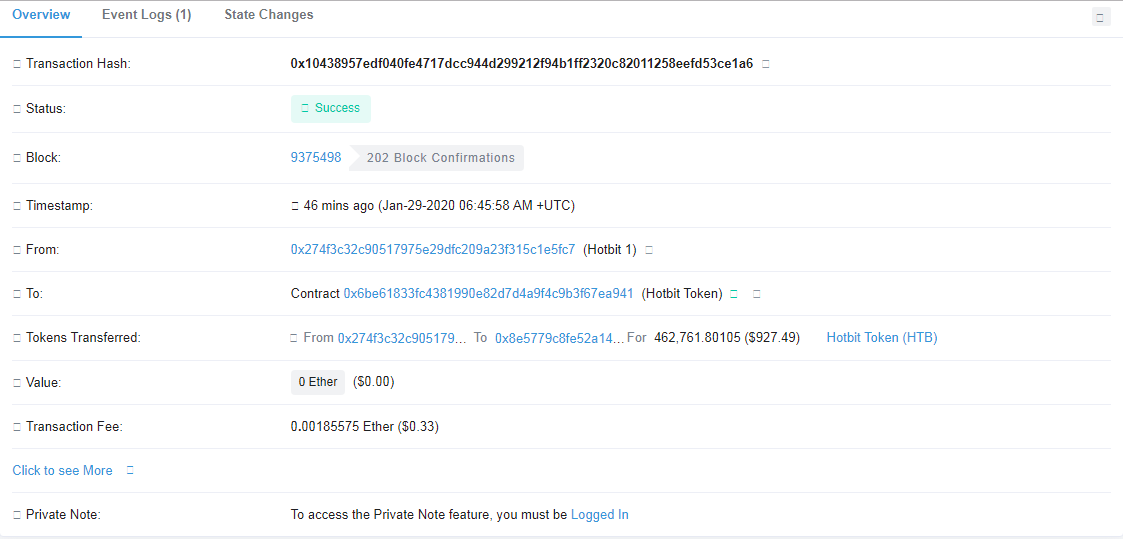Select the Overview tab
Screen dimensions: 1123x539
click(x=42, y=15)
